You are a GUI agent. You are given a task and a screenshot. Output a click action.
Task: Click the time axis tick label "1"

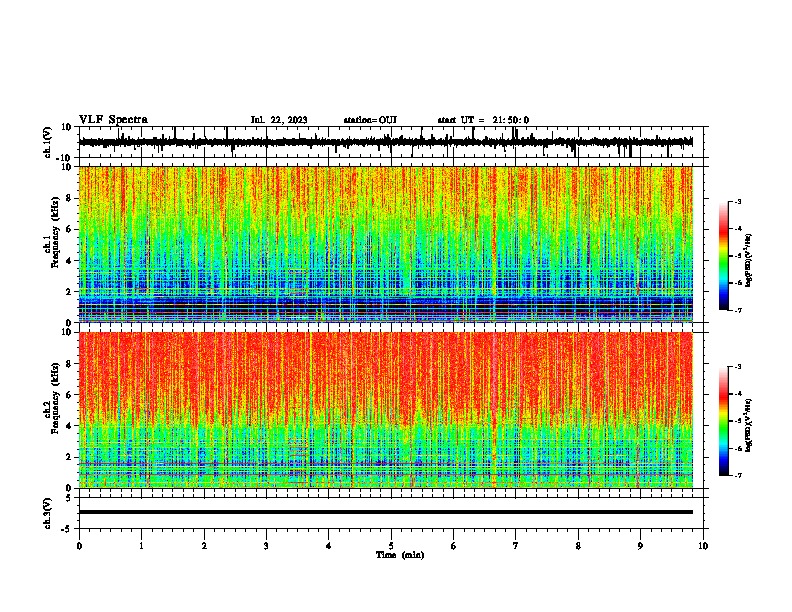pyautogui.click(x=141, y=546)
